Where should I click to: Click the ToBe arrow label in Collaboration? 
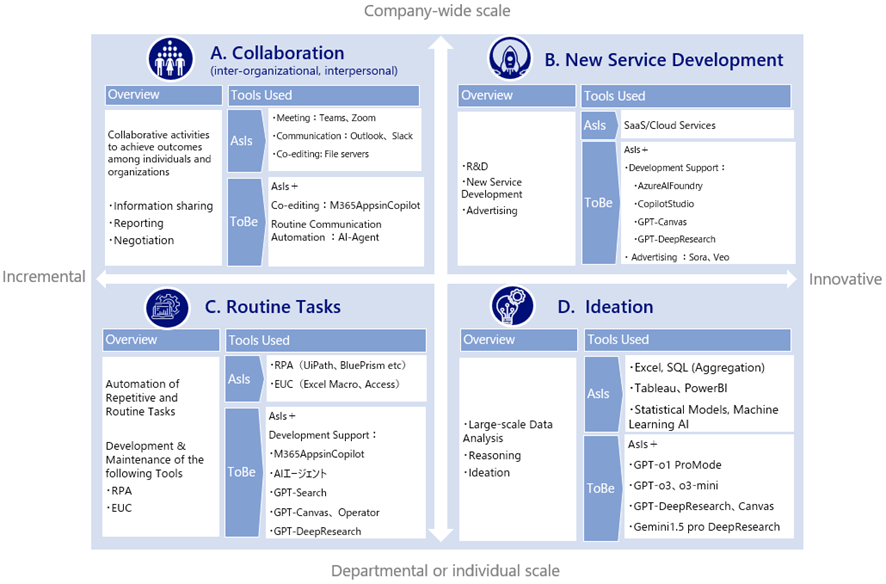(x=245, y=222)
